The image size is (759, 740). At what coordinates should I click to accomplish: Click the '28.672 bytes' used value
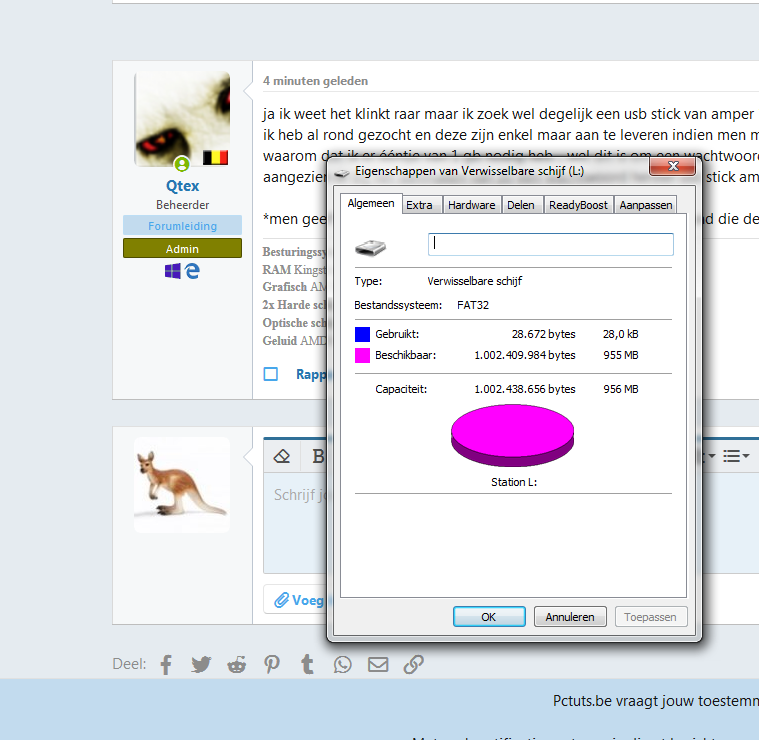pyautogui.click(x=544, y=334)
